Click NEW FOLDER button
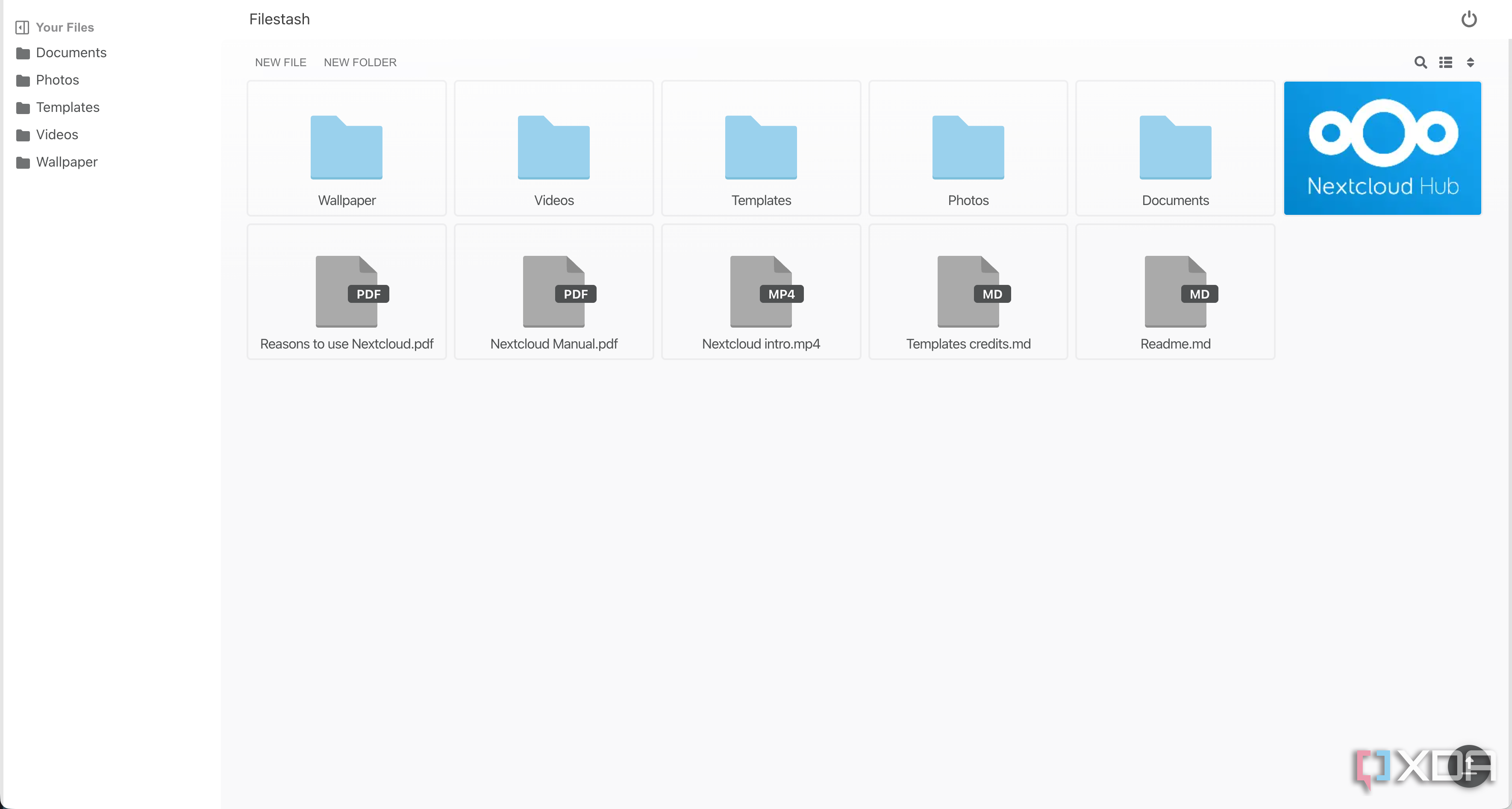 tap(360, 62)
